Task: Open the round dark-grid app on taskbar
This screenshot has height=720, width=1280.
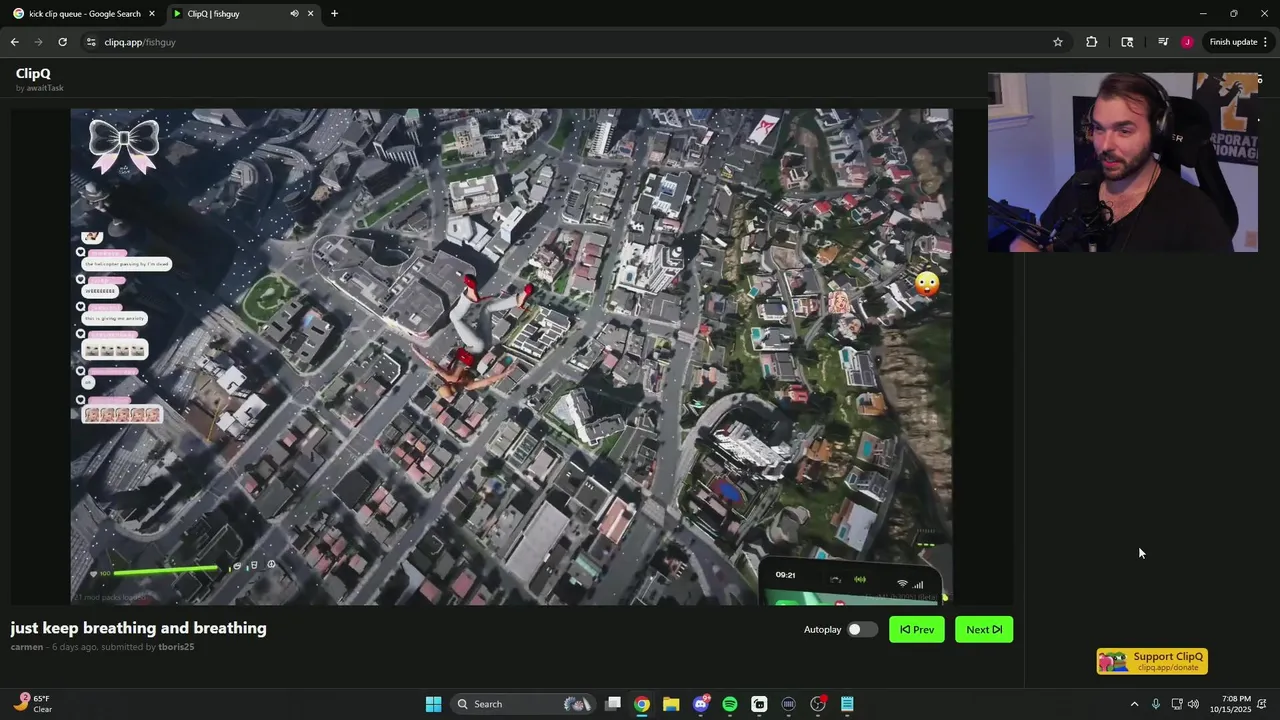Action: click(789, 704)
